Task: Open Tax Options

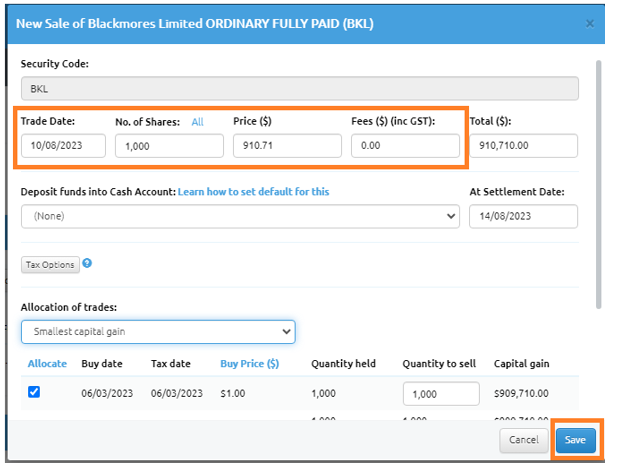Action: pyautogui.click(x=50, y=265)
